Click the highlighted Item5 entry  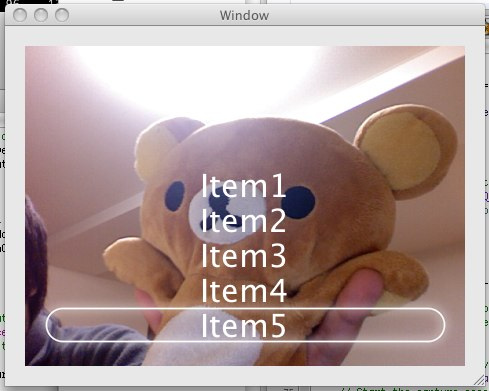(245, 325)
